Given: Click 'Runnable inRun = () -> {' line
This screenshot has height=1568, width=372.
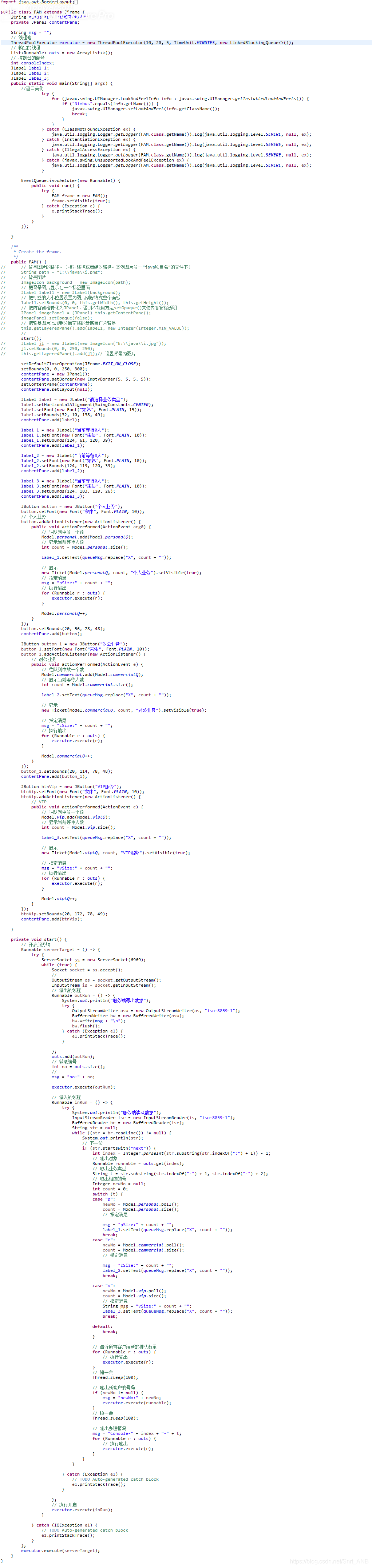Looking at the screenshot, I should click(x=82, y=1102).
